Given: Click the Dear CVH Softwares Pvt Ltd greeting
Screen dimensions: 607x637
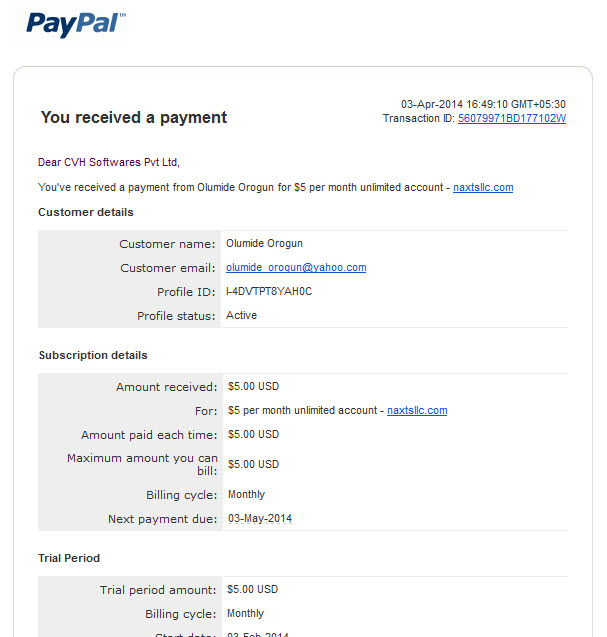Looking at the screenshot, I should [x=108, y=162].
